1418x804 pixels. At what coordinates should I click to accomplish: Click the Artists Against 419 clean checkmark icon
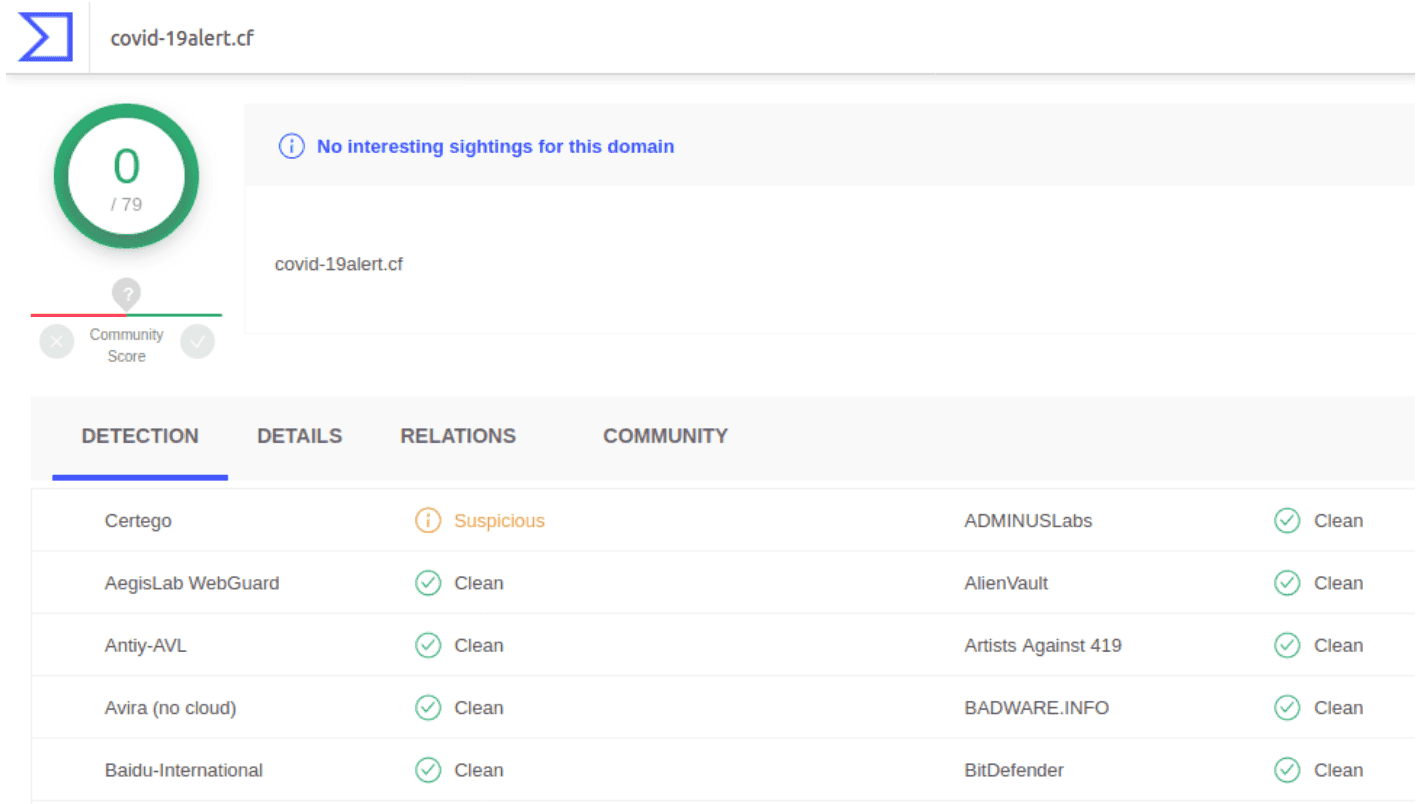tap(1287, 646)
